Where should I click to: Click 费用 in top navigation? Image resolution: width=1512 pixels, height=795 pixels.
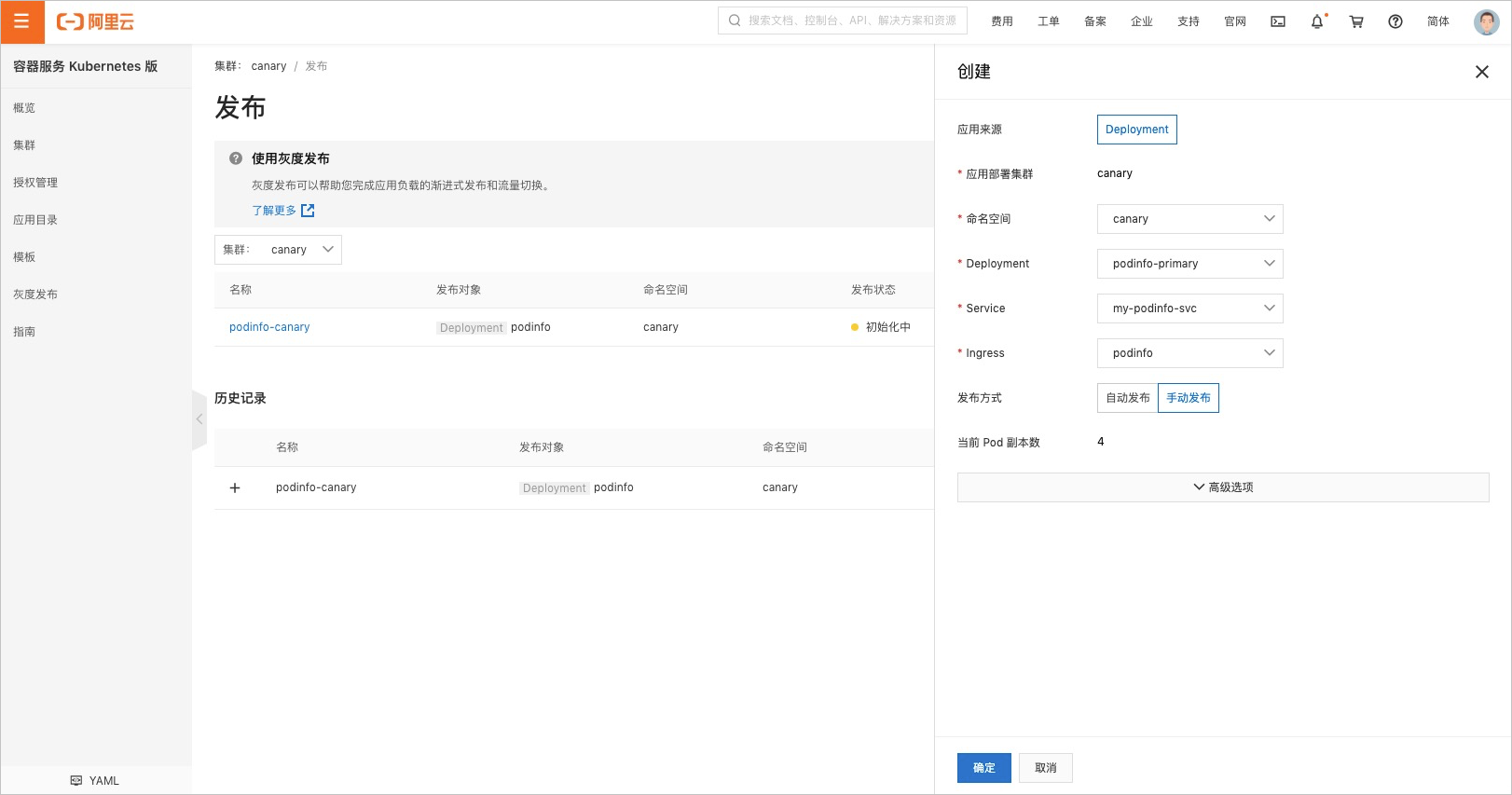click(x=1002, y=21)
